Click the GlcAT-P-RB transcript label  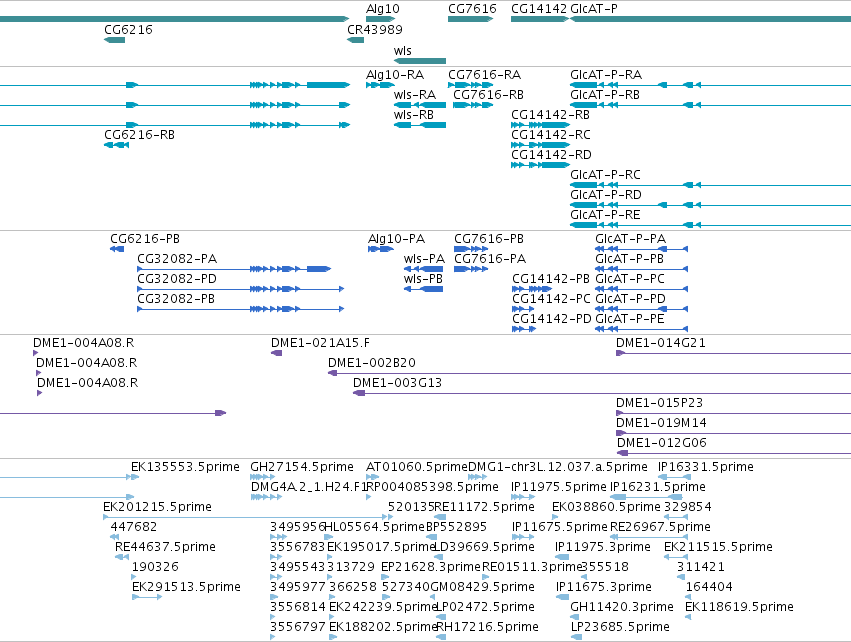605,94
